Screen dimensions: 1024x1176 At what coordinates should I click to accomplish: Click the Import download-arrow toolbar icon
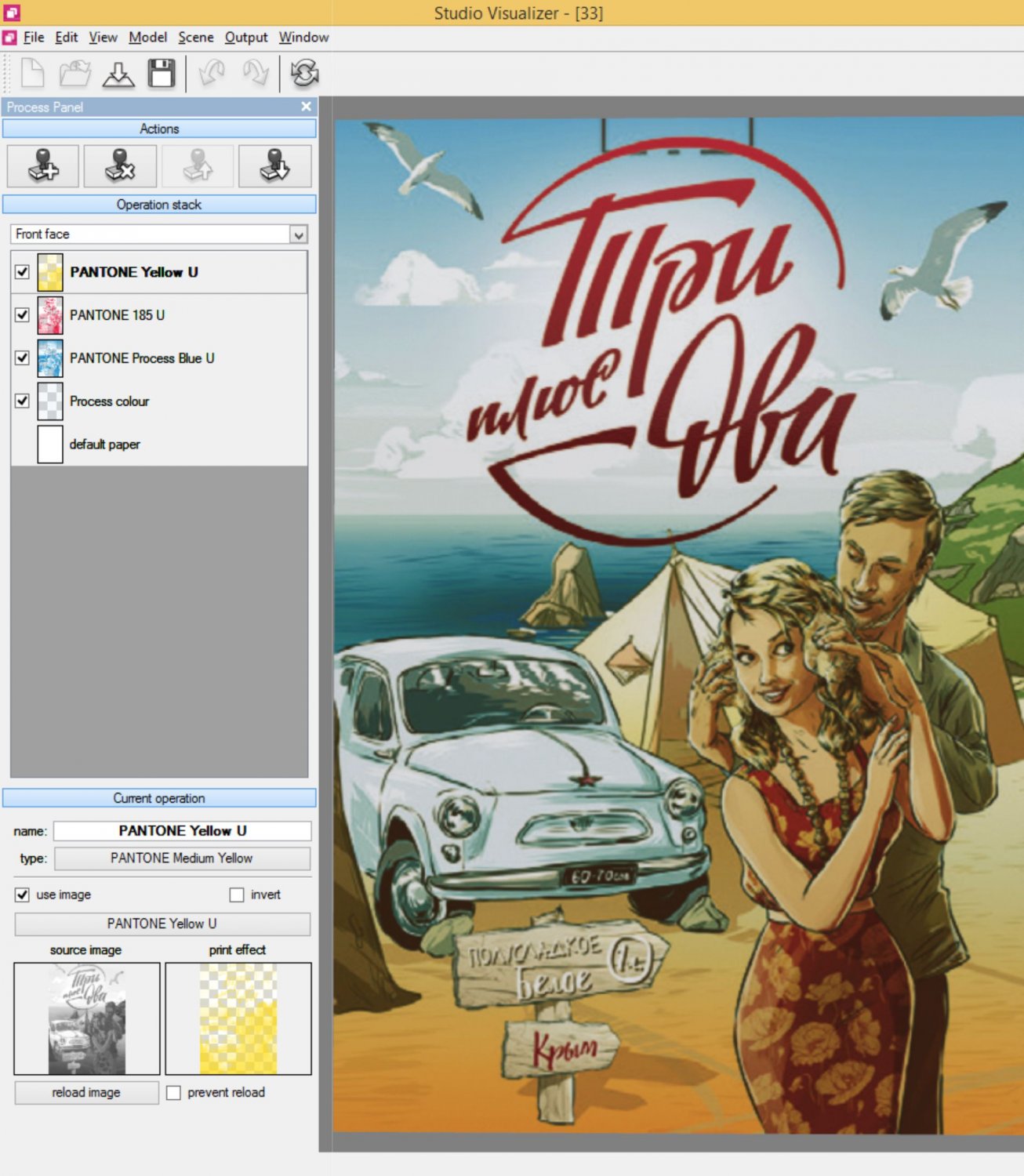point(118,74)
